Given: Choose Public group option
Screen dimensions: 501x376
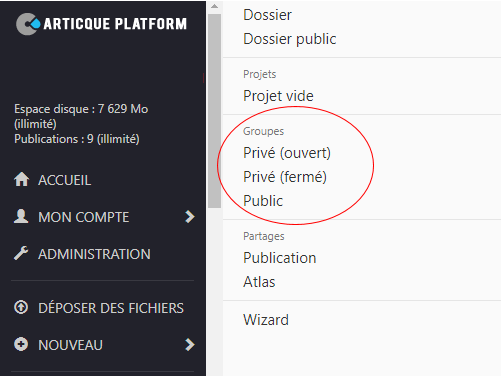Looking at the screenshot, I should [x=263, y=201].
